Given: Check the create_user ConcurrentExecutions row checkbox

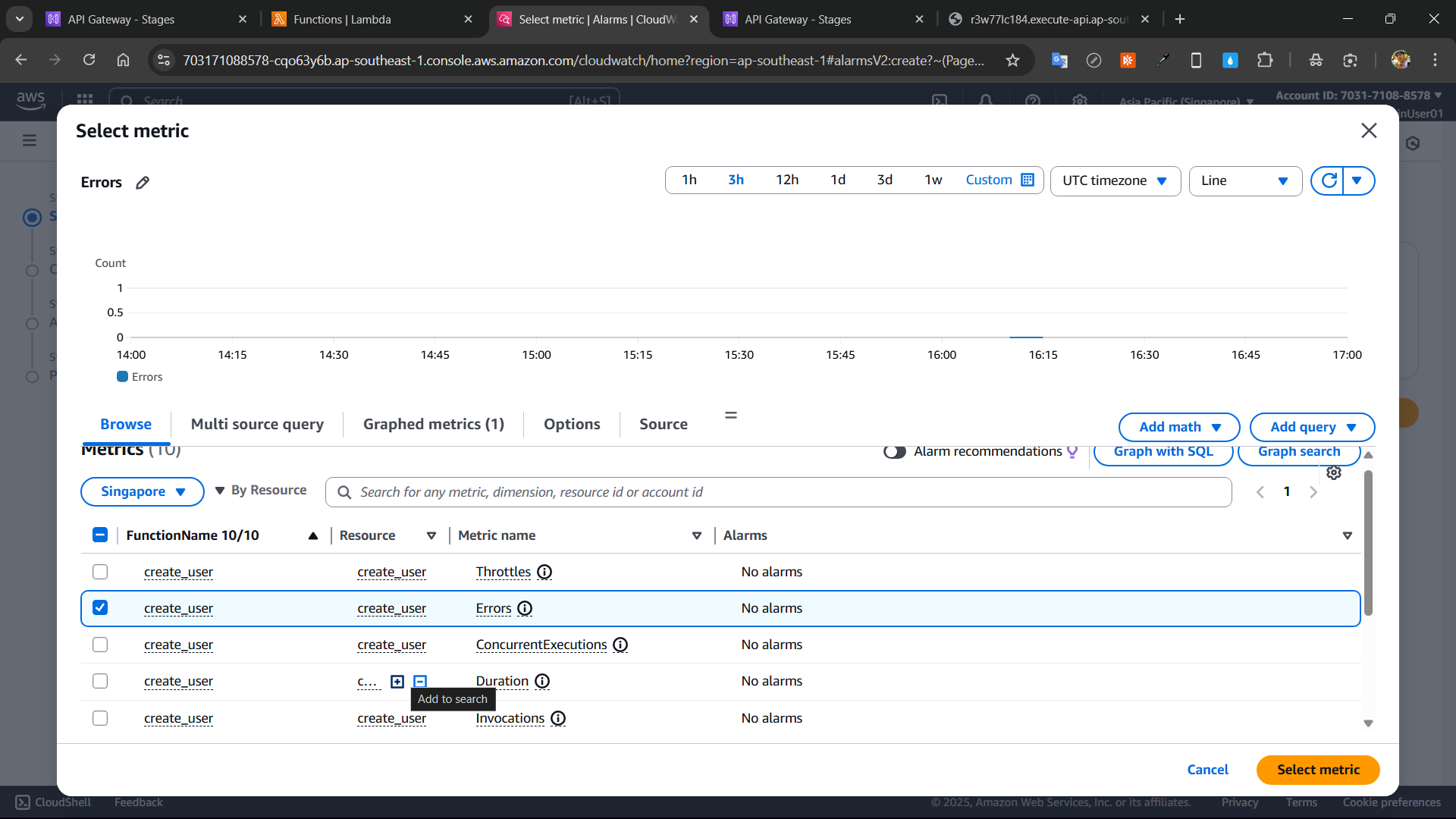Looking at the screenshot, I should [100, 645].
